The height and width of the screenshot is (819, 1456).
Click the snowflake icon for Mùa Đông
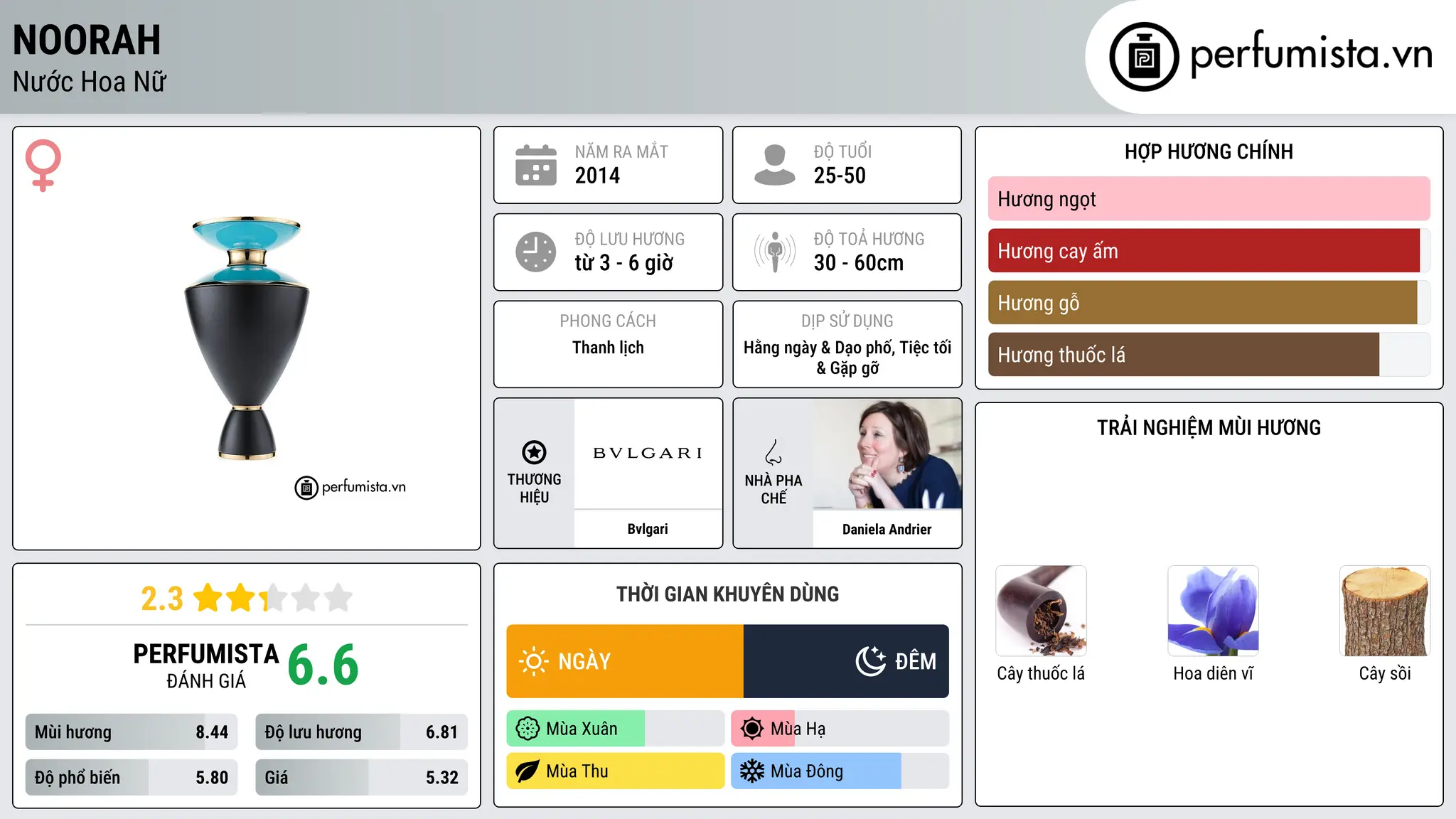pyautogui.click(x=752, y=771)
